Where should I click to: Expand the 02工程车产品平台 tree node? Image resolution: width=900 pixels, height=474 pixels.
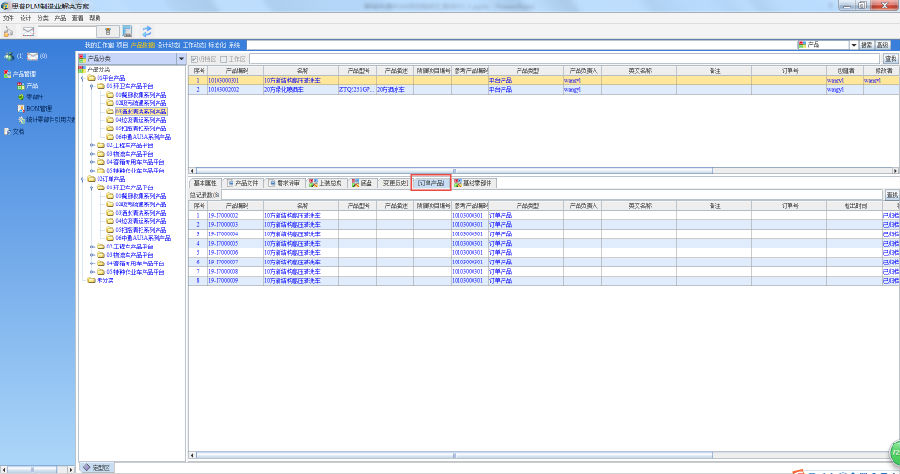coord(92,145)
